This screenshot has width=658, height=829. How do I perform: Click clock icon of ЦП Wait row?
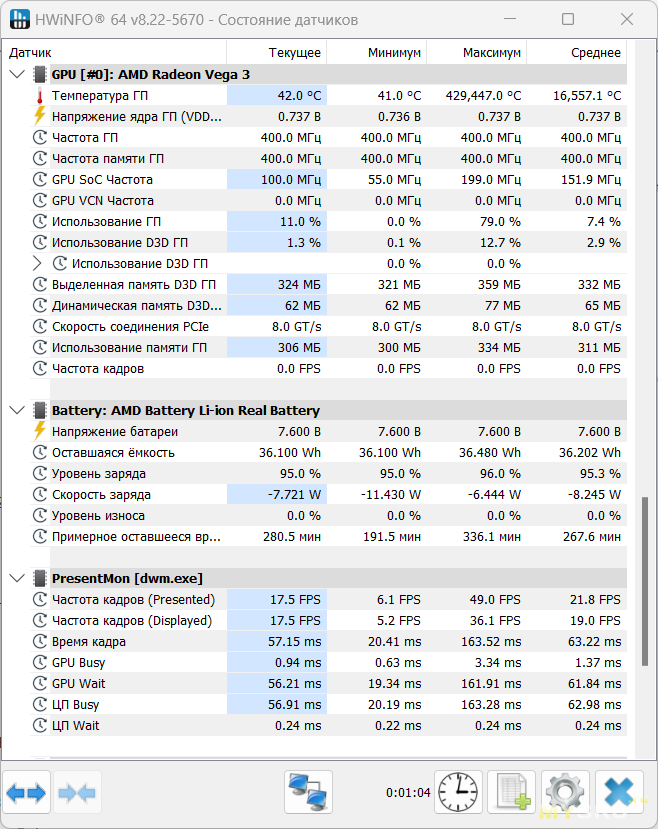tap(40, 725)
